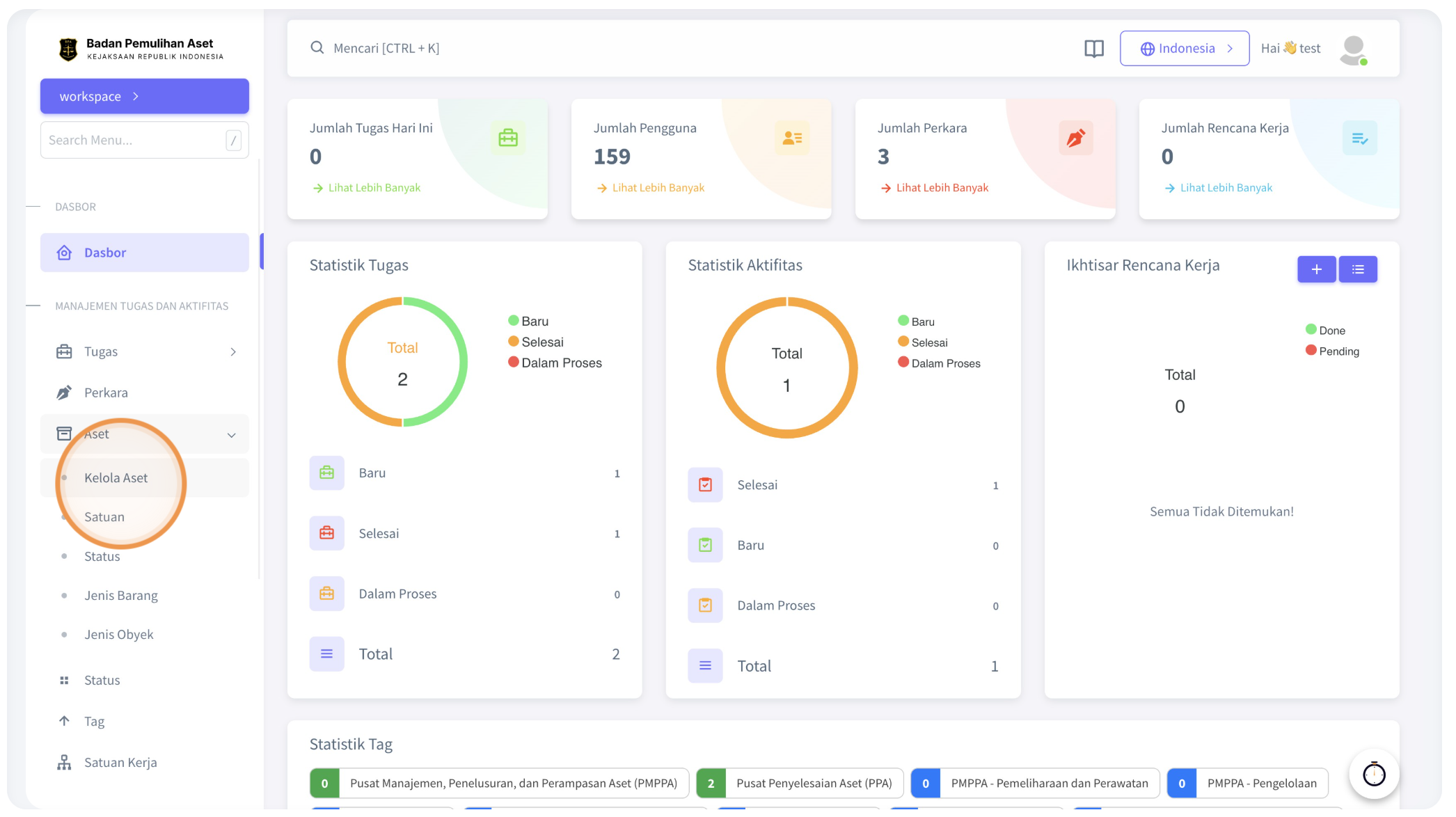Click the user avatar profile picture

click(x=1353, y=50)
